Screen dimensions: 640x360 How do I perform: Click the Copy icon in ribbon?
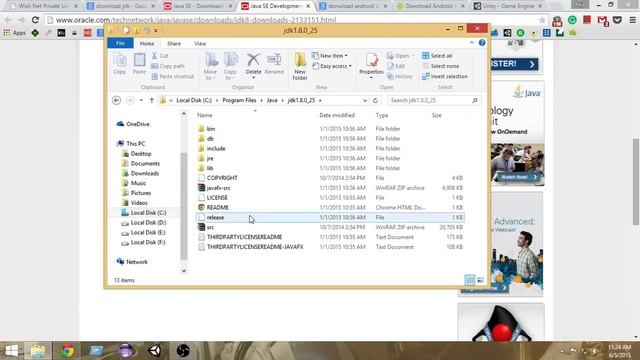click(x=120, y=64)
